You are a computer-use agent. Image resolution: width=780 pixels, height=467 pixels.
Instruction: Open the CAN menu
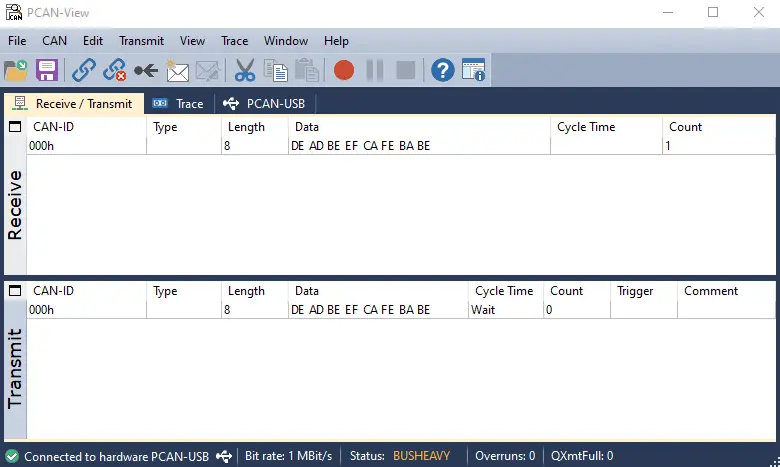[x=54, y=41]
